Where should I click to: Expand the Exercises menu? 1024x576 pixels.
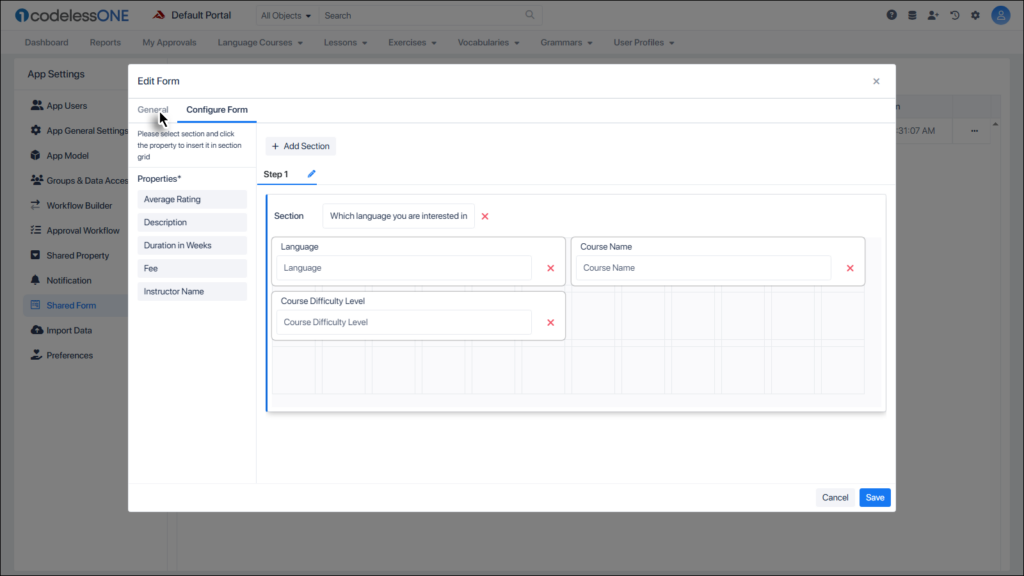pyautogui.click(x=412, y=42)
